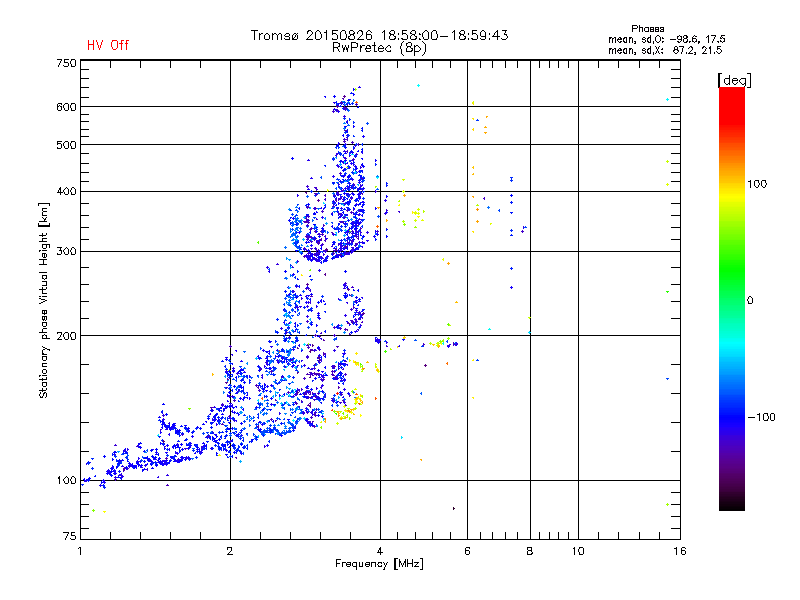Click the '[deg]' colorbar unit label
800x600 pixels.
pos(734,80)
